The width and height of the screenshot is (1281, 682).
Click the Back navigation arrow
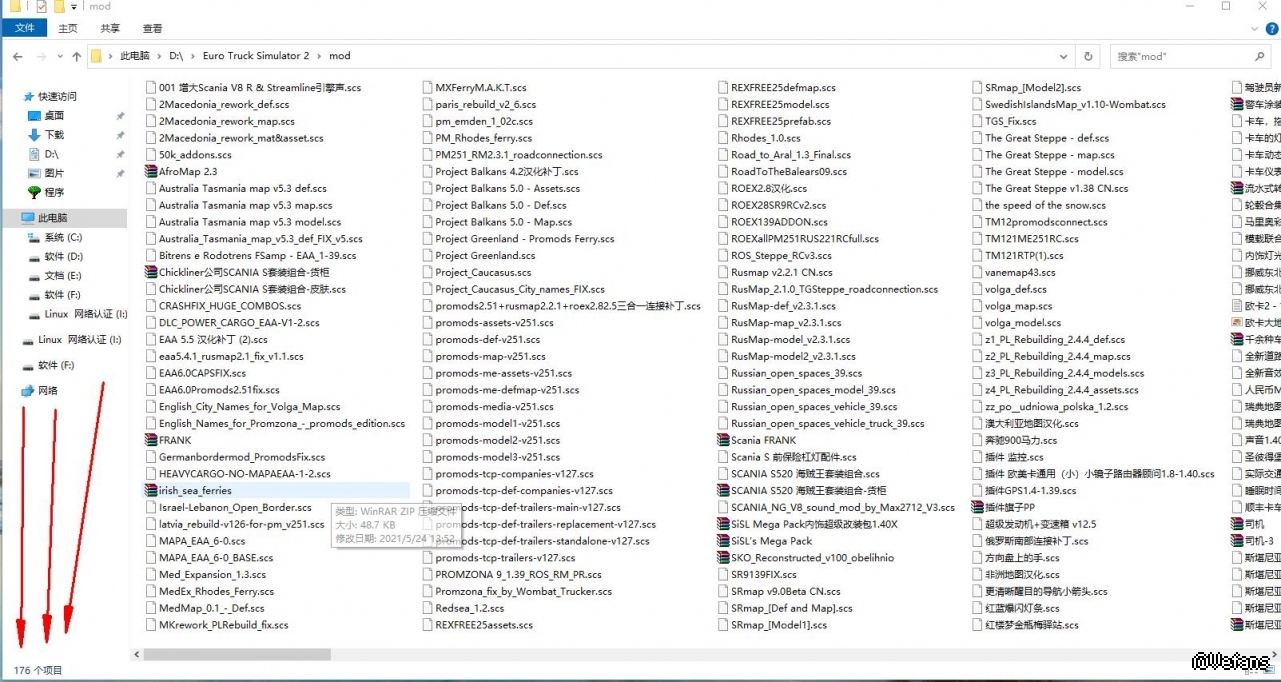click(x=16, y=57)
